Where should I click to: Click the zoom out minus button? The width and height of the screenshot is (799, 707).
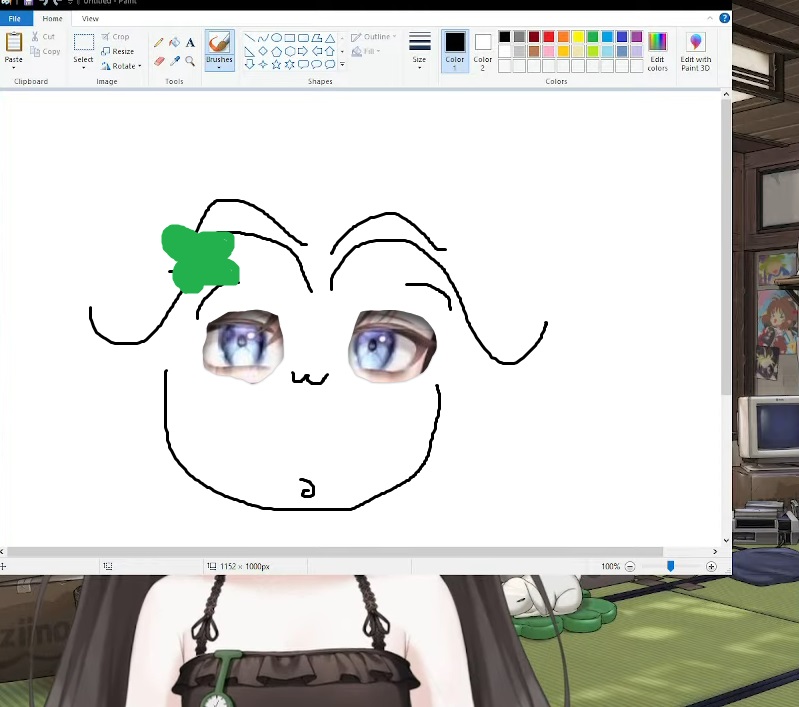pos(630,566)
